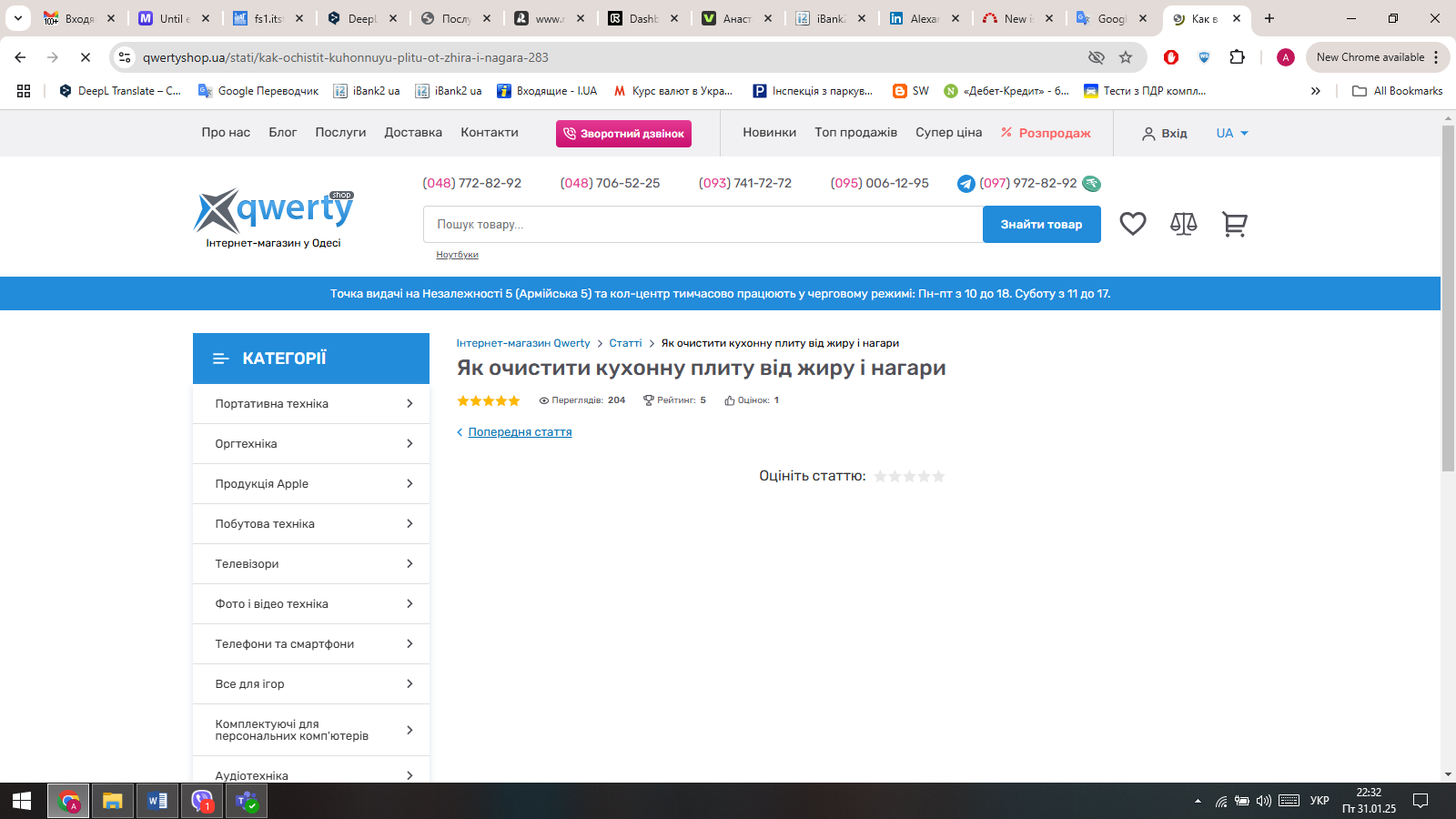Screen dimensions: 1456x819
Task: Expand the Телевізори category
Action: (311, 564)
